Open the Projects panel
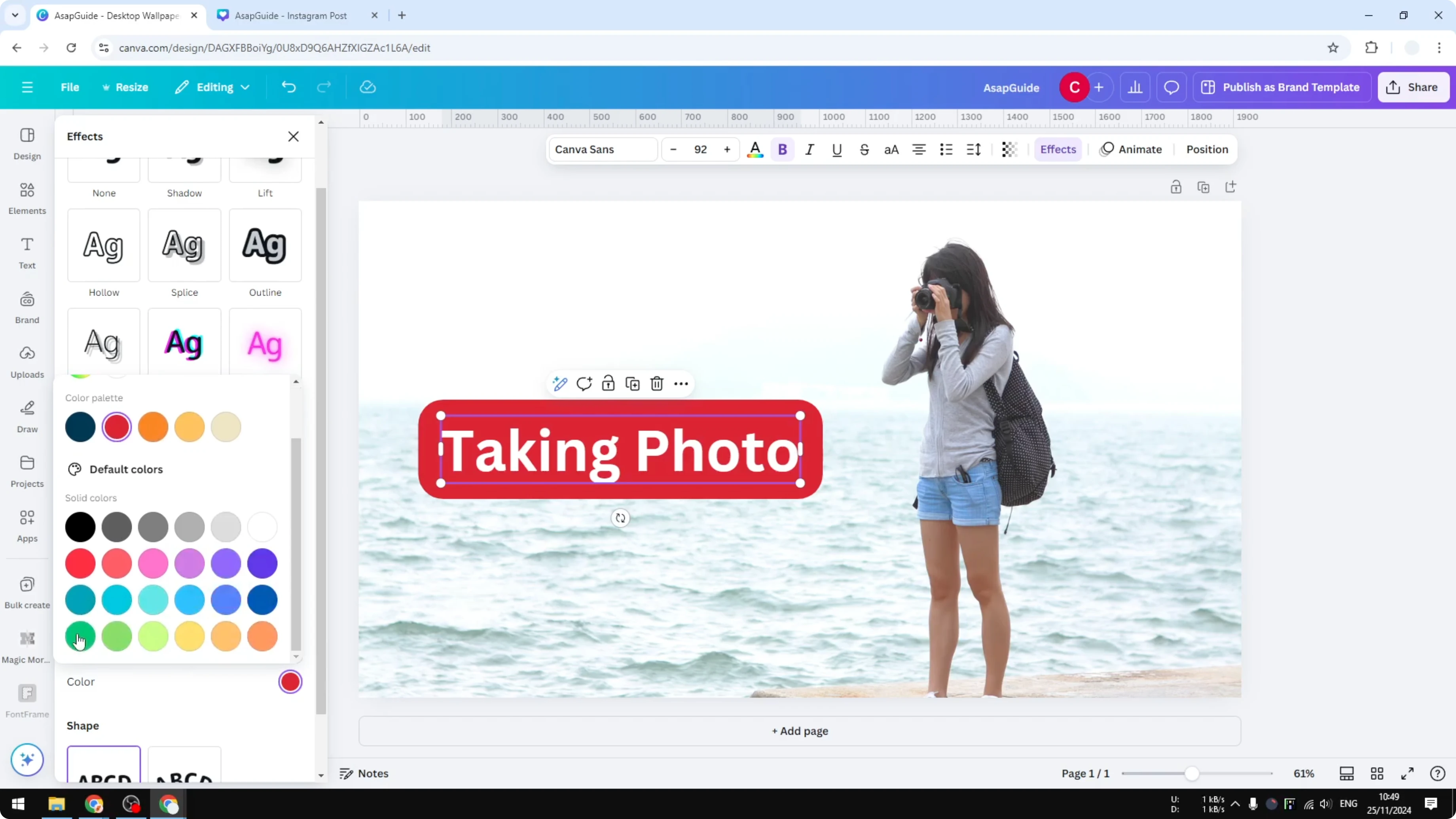The width and height of the screenshot is (1456, 819). (x=27, y=471)
